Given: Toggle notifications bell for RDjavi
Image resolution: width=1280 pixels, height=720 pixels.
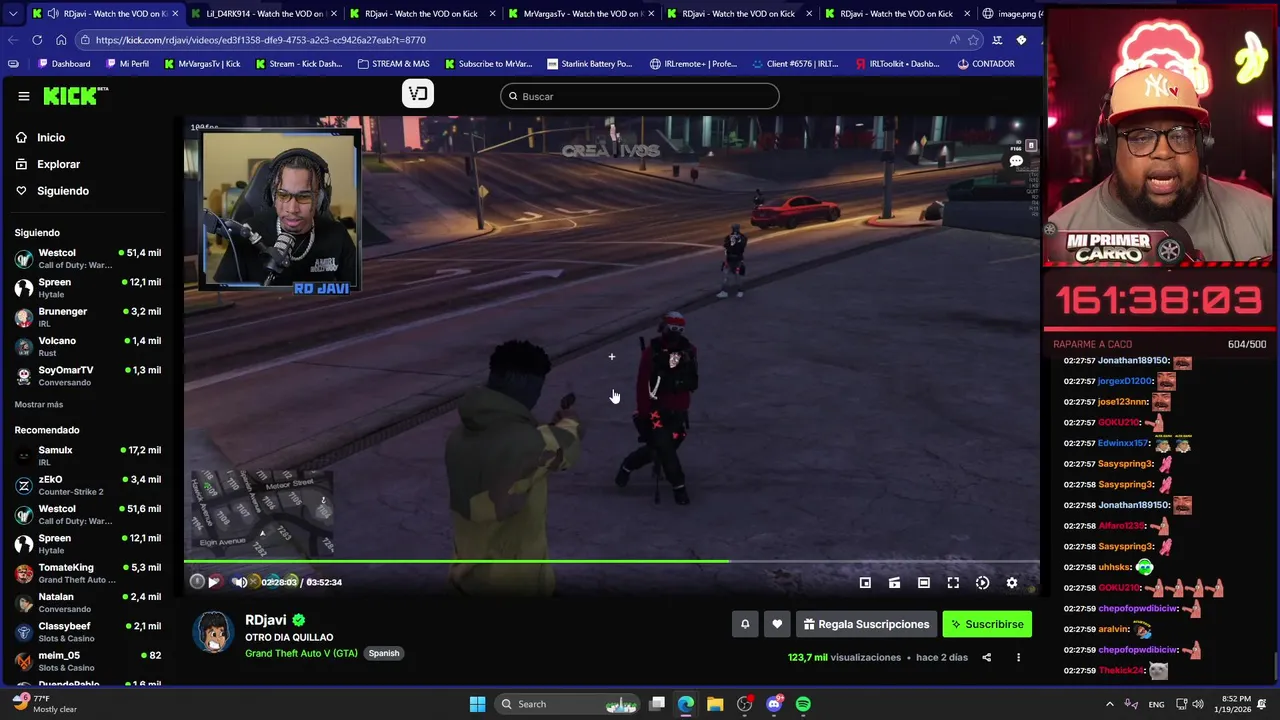Looking at the screenshot, I should coord(745,624).
